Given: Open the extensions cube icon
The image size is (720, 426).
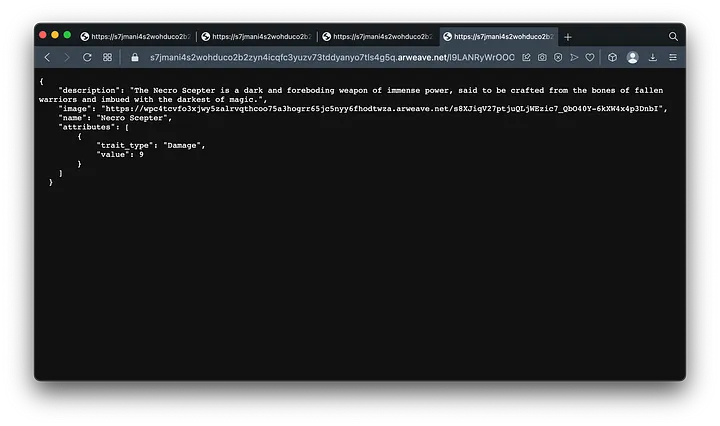Looking at the screenshot, I should pos(612,58).
